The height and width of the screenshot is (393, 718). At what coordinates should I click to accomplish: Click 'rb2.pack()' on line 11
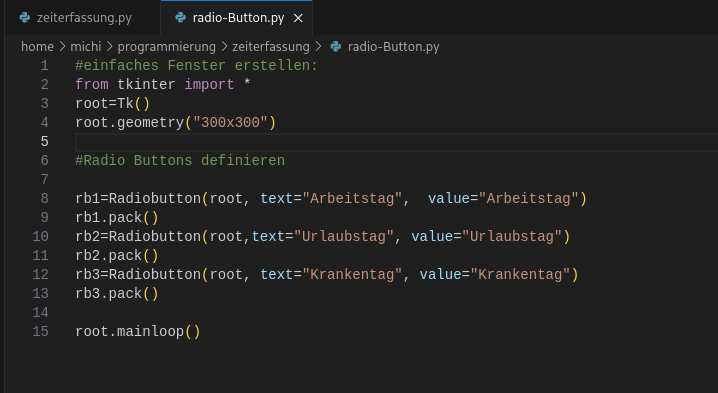[x=117, y=256]
